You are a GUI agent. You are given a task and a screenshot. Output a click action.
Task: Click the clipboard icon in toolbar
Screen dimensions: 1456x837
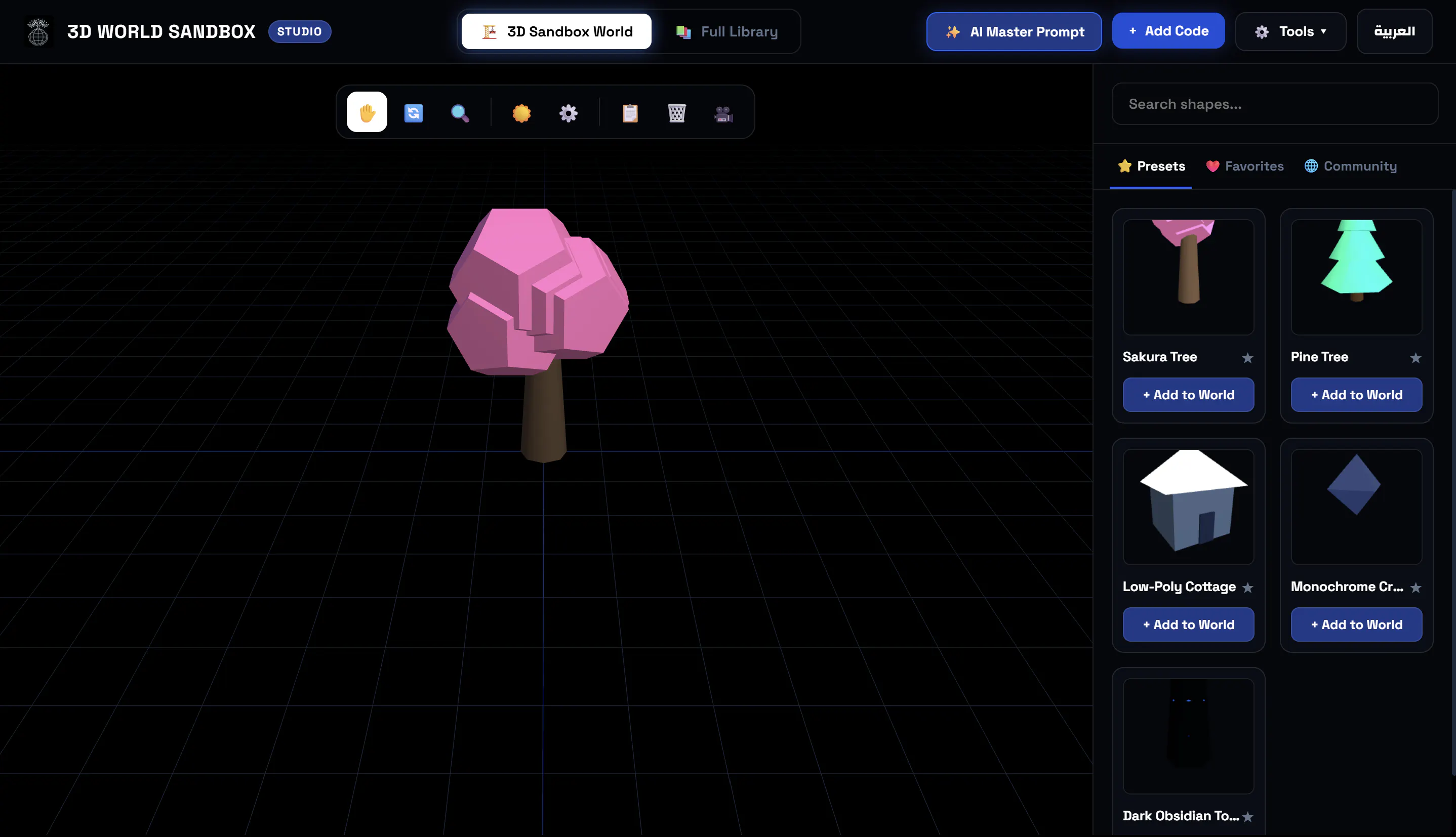[630, 113]
